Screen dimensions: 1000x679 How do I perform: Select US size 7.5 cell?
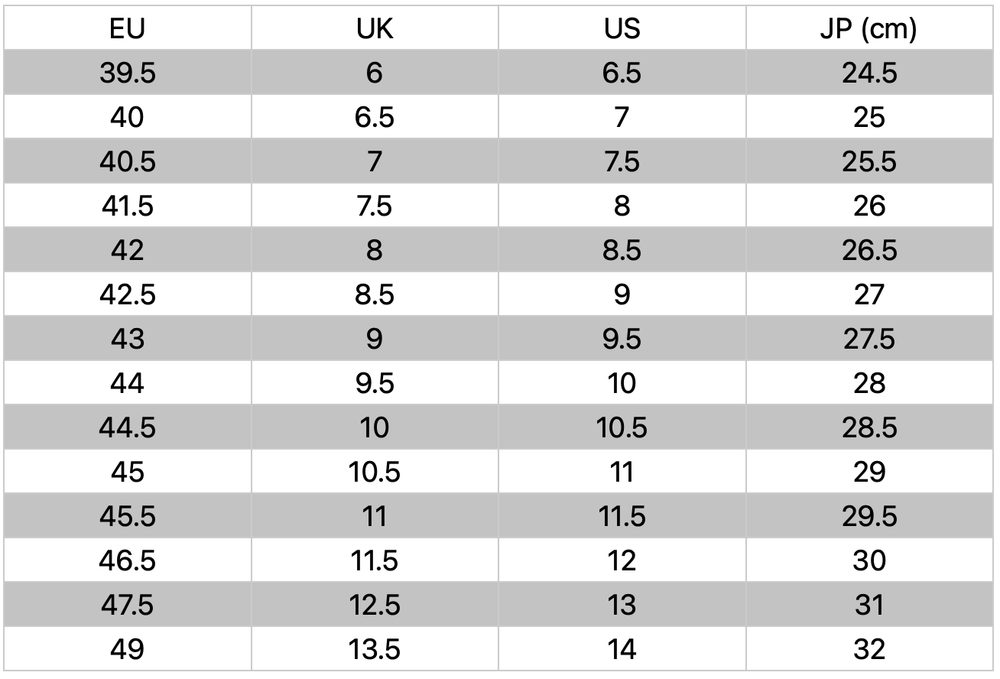pos(621,162)
